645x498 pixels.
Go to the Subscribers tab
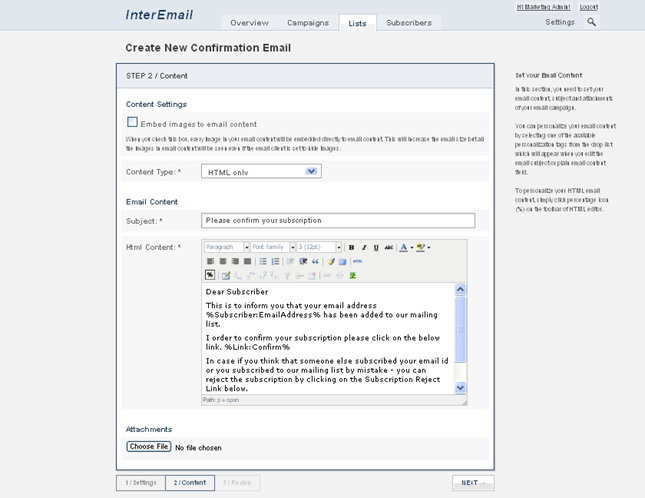[408, 22]
